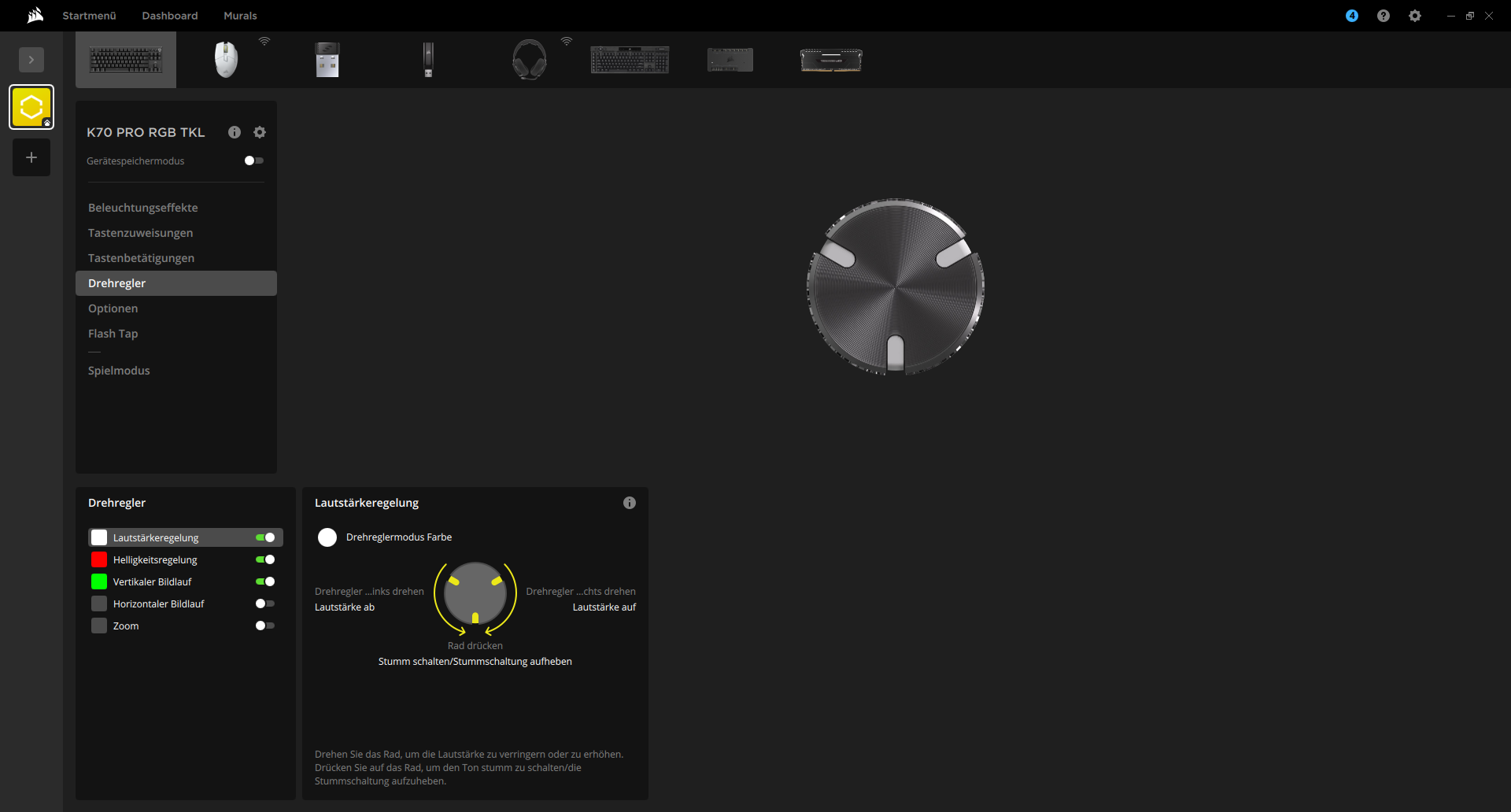Open the Murals tab
The height and width of the screenshot is (812, 1511).
point(240,16)
